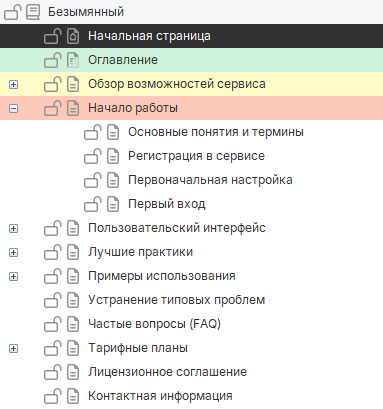Click the lock icon of Примеры использования
383x409 pixels.
point(53,276)
